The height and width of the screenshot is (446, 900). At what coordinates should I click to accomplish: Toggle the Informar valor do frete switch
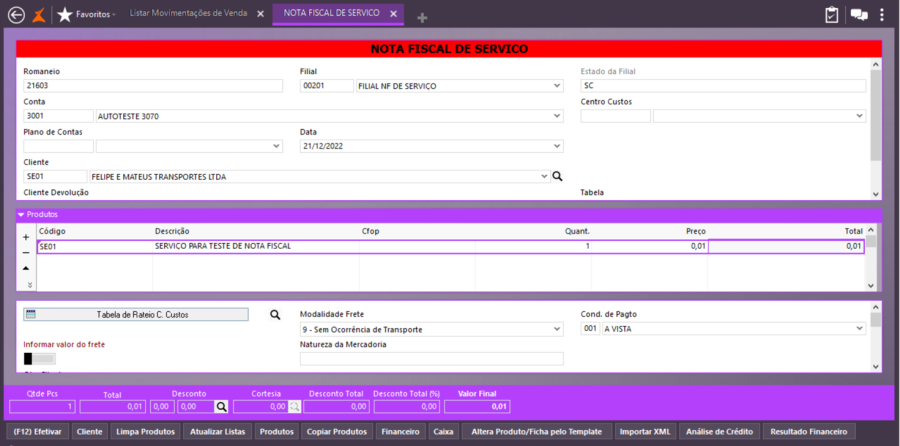coord(40,359)
